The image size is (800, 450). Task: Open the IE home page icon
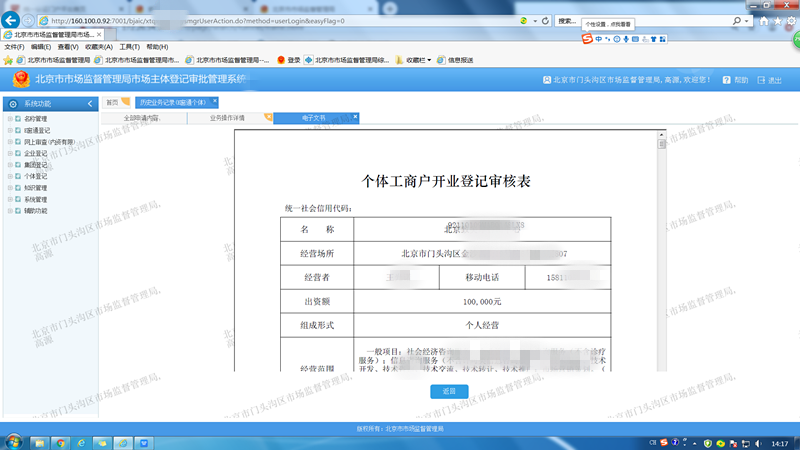(x=764, y=20)
